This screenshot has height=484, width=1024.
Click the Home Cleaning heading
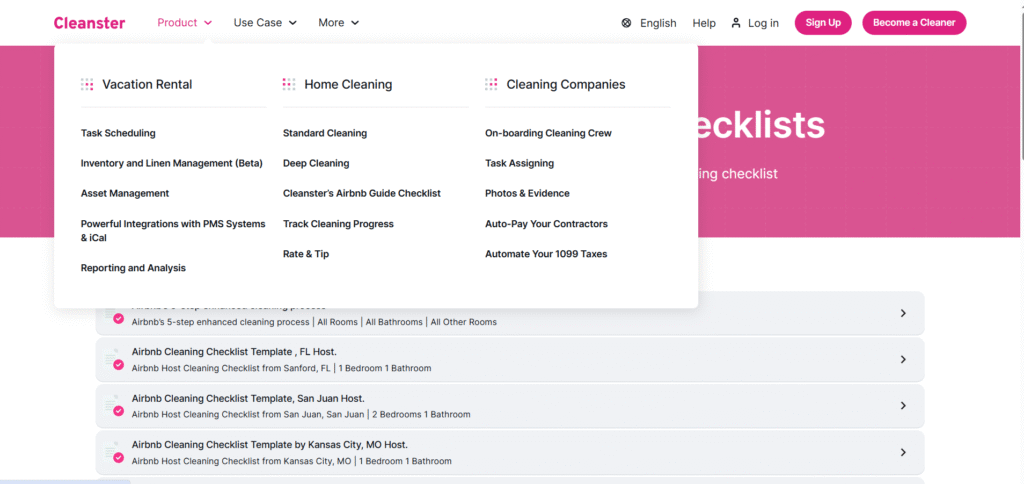pyautogui.click(x=348, y=84)
